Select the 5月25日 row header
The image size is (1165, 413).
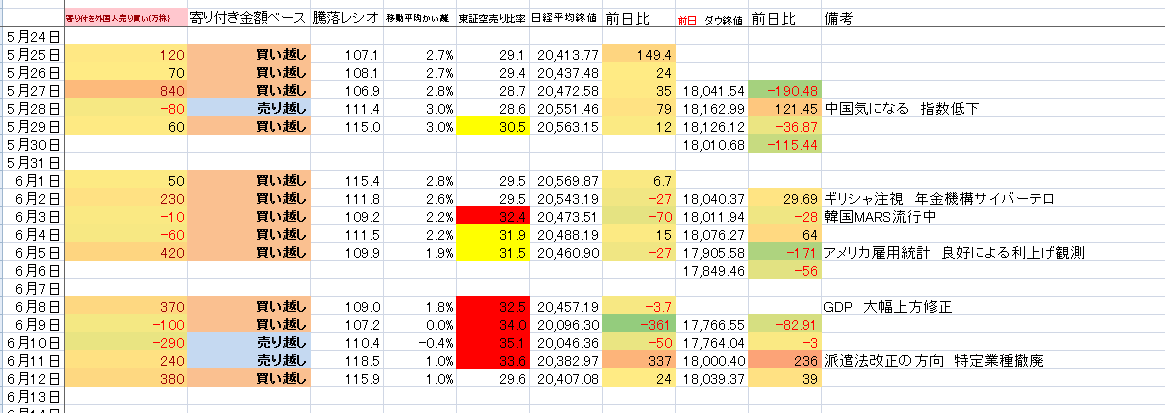click(33, 54)
